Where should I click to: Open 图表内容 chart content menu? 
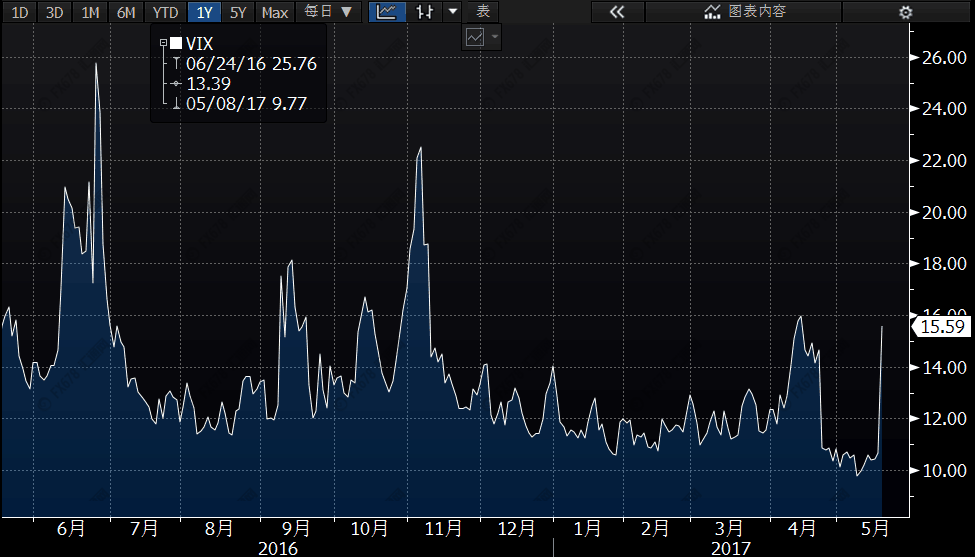745,12
